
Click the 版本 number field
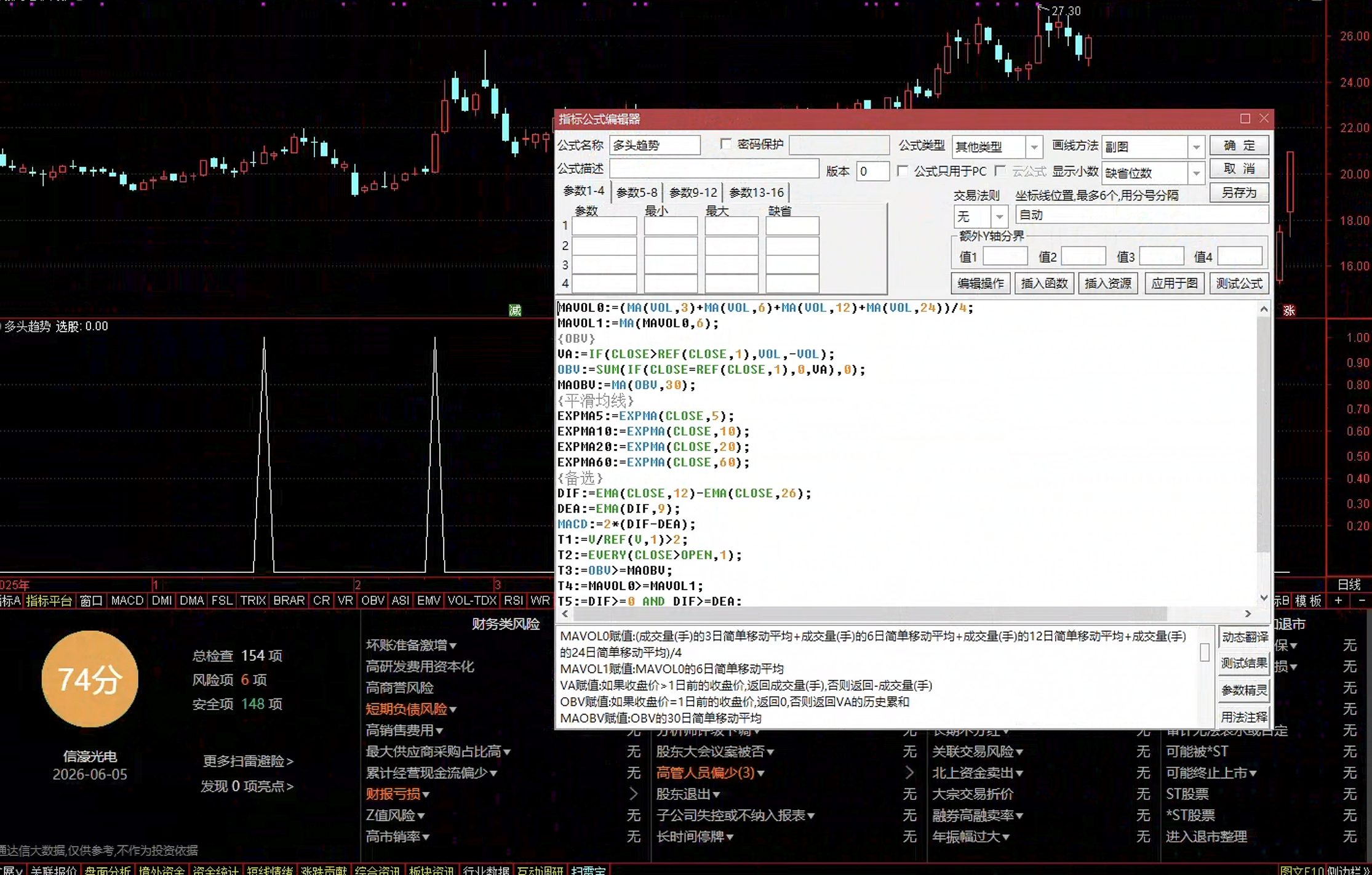point(872,171)
